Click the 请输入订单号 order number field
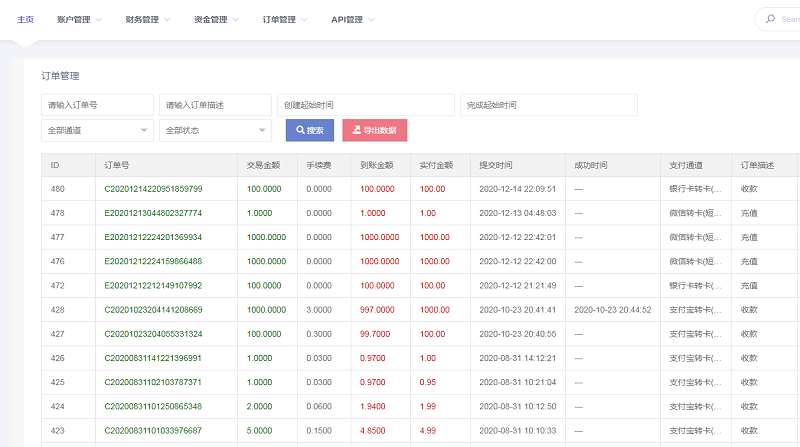 [x=97, y=105]
